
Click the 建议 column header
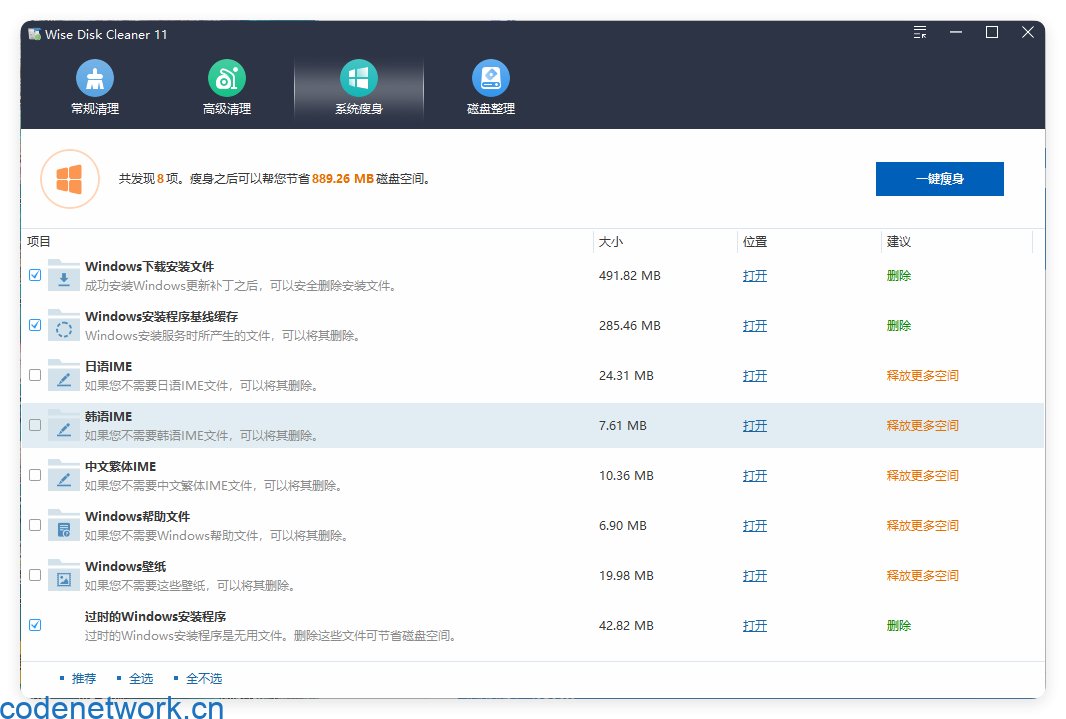(899, 241)
